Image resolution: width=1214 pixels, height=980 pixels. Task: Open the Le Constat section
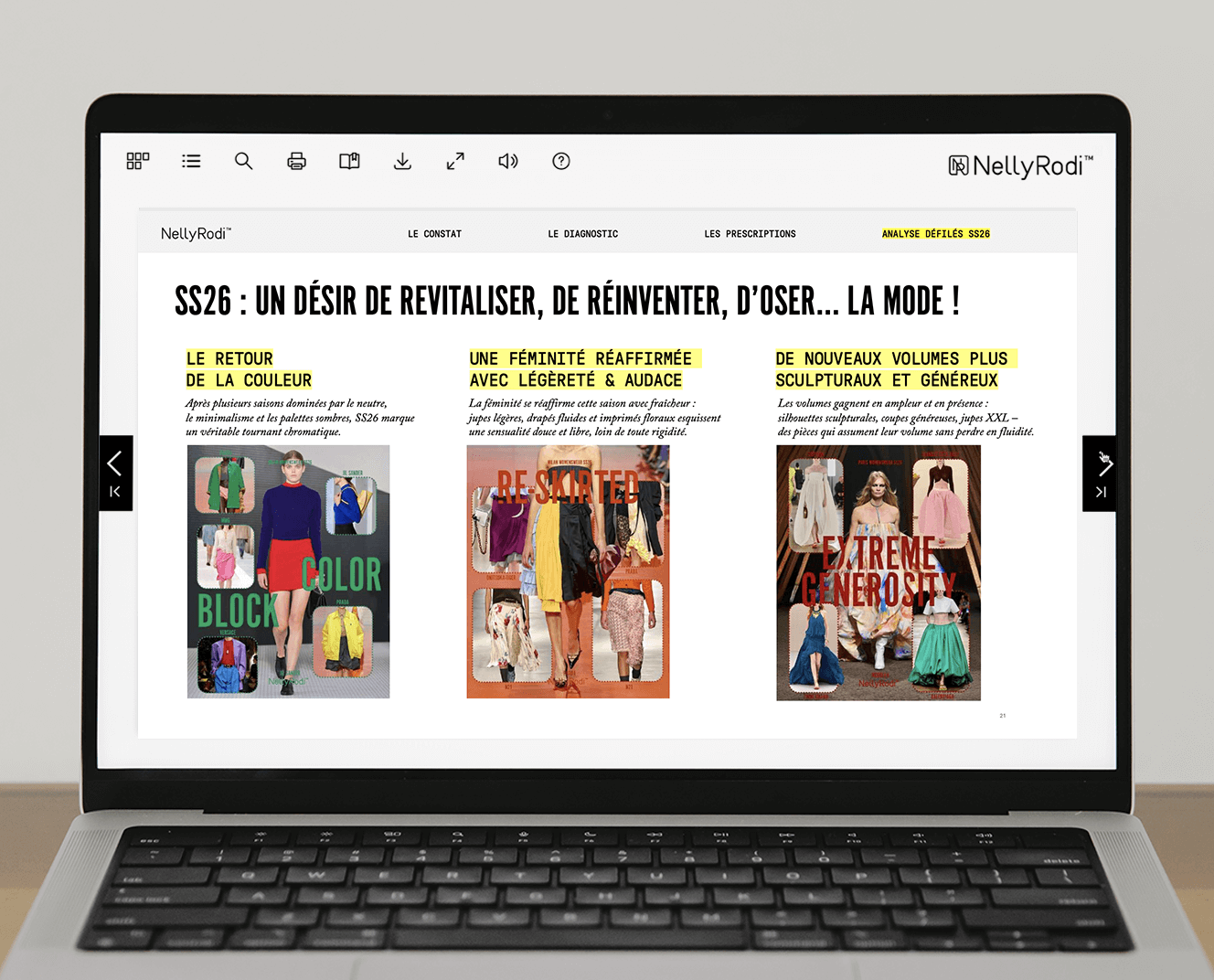pos(434,234)
